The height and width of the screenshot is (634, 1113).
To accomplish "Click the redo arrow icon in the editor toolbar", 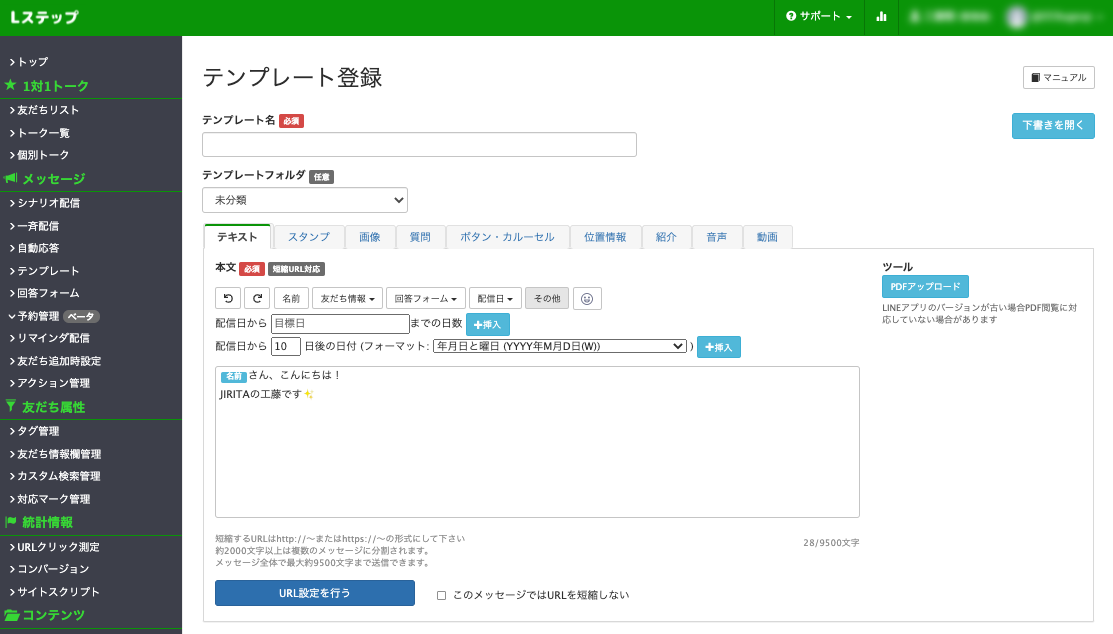I will coord(258,297).
